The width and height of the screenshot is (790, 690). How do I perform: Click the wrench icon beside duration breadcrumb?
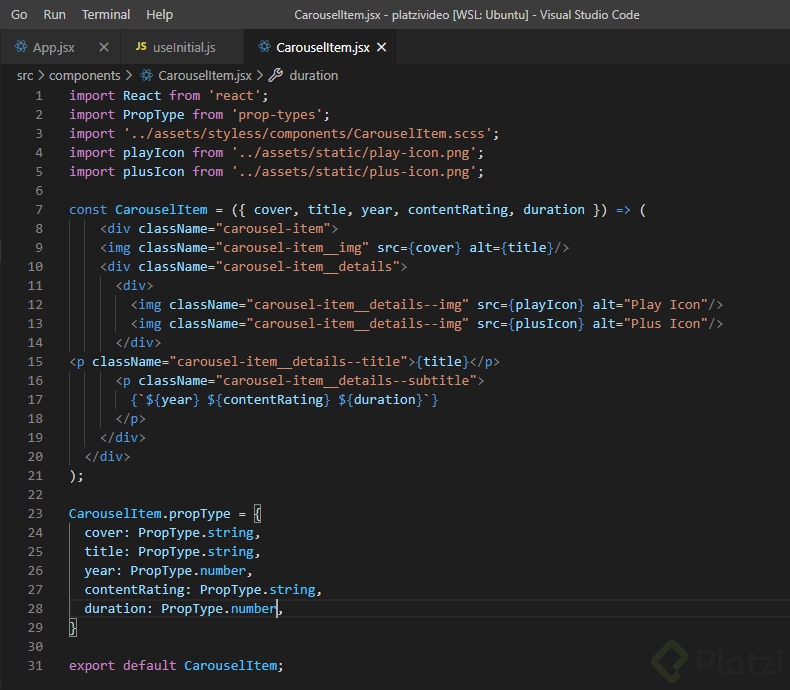(275, 75)
